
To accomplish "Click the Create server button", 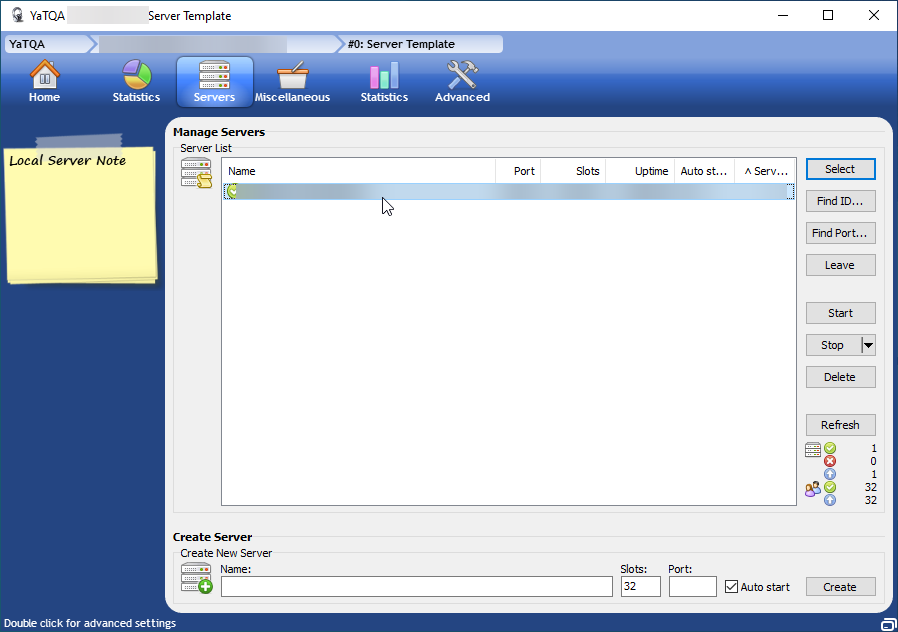I will pyautogui.click(x=840, y=587).
